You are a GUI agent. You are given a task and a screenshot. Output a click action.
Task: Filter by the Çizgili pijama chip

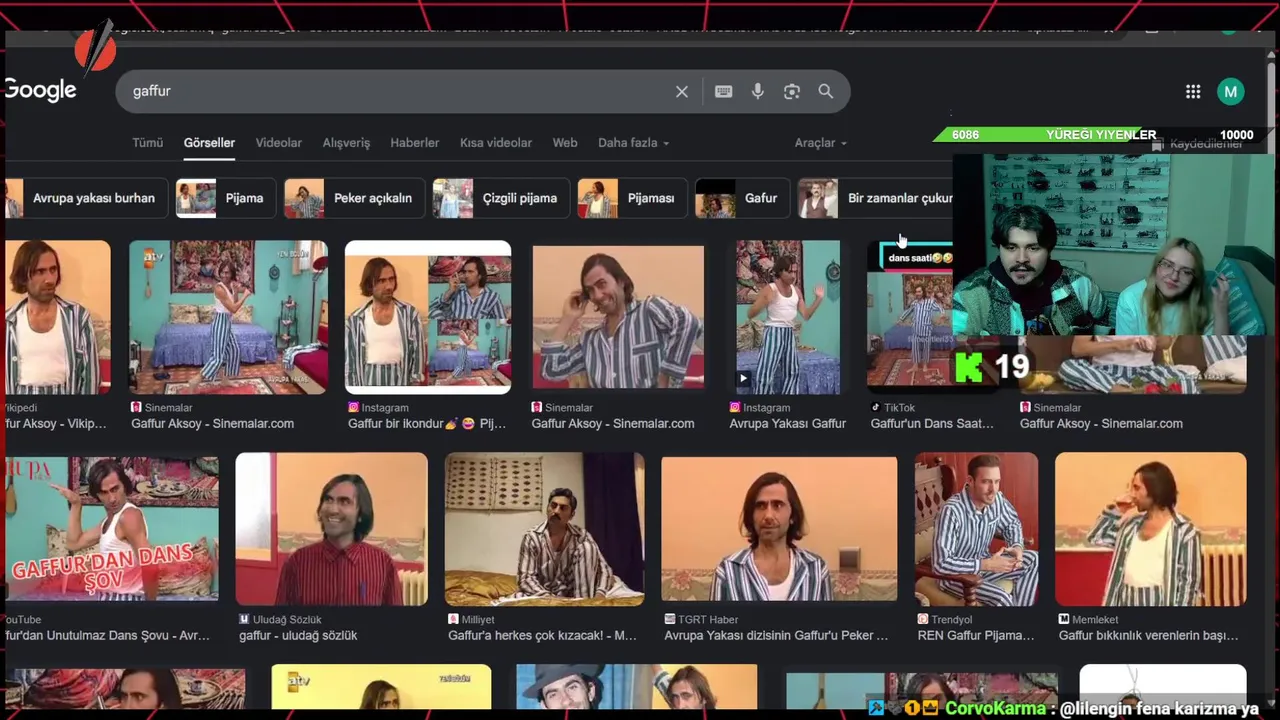(x=501, y=198)
